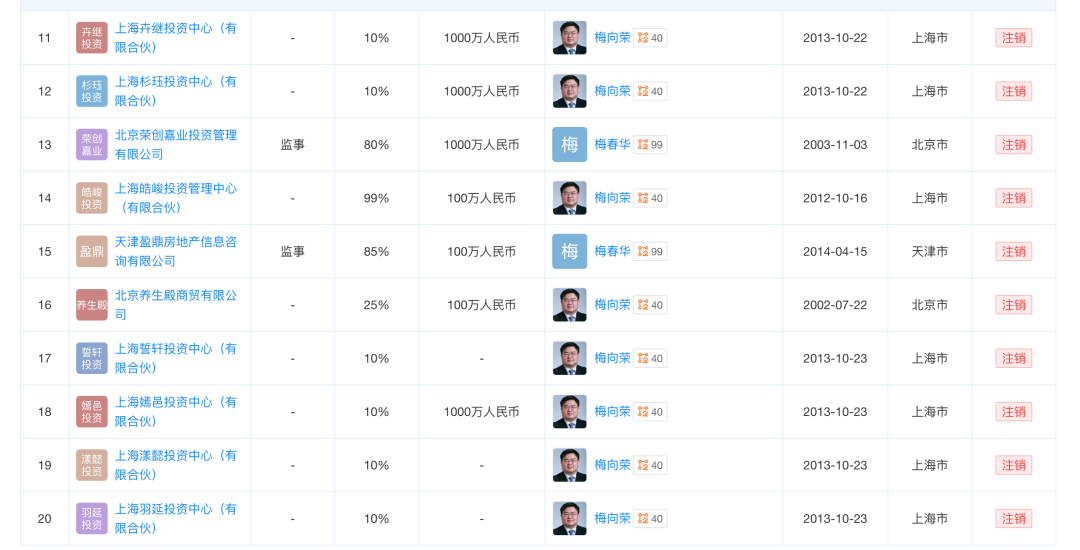Click the blue 梅 avatar in row 15
This screenshot has width=1080, height=550.
570,252
